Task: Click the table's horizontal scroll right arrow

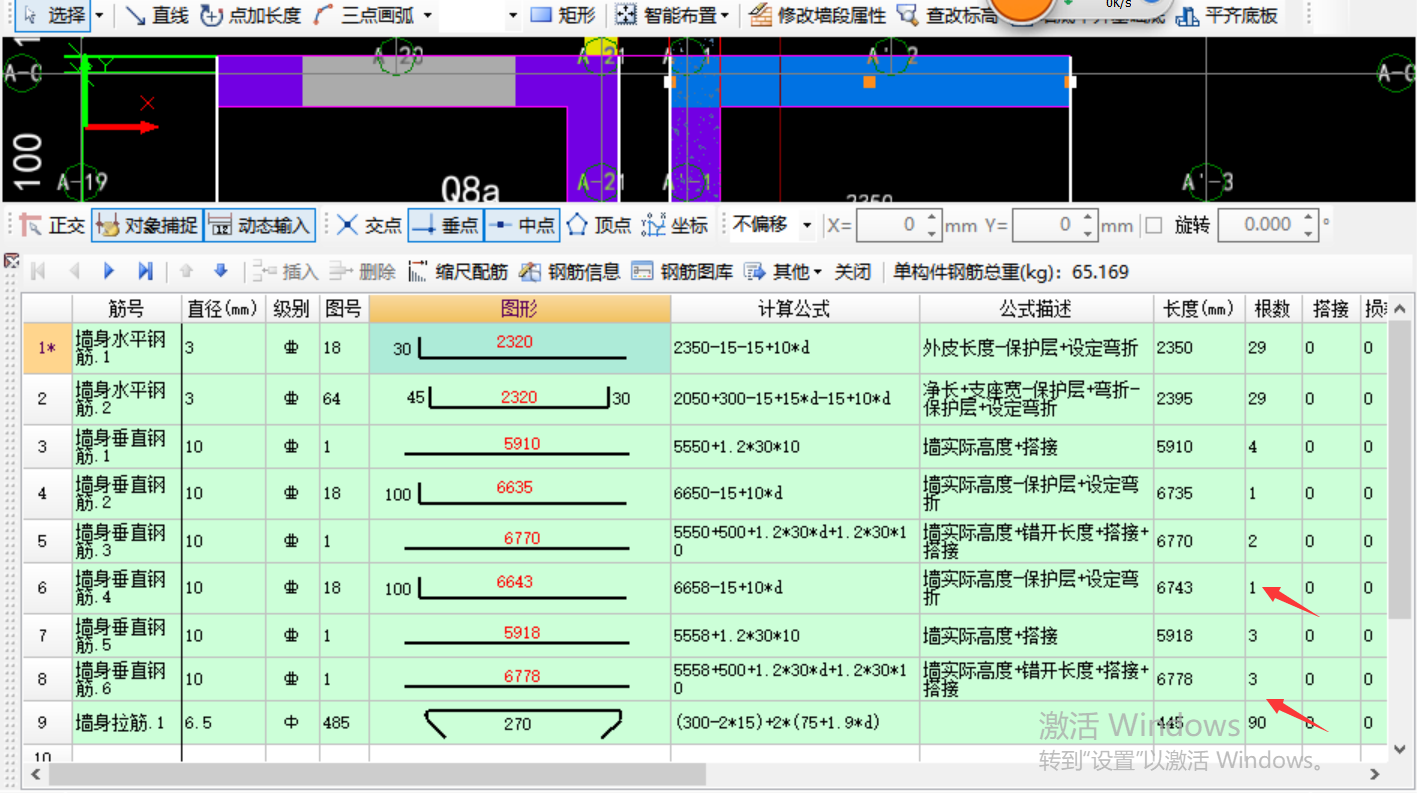Action: 1376,774
